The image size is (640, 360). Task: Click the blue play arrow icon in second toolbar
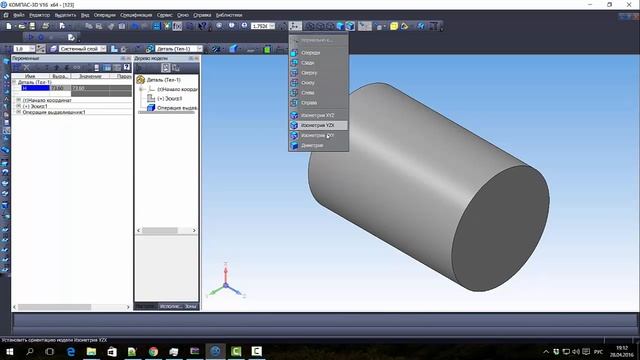(x=31, y=37)
